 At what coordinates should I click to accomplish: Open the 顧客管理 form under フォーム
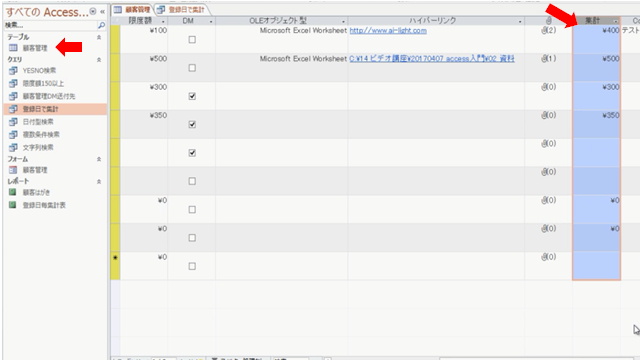[x=35, y=170]
